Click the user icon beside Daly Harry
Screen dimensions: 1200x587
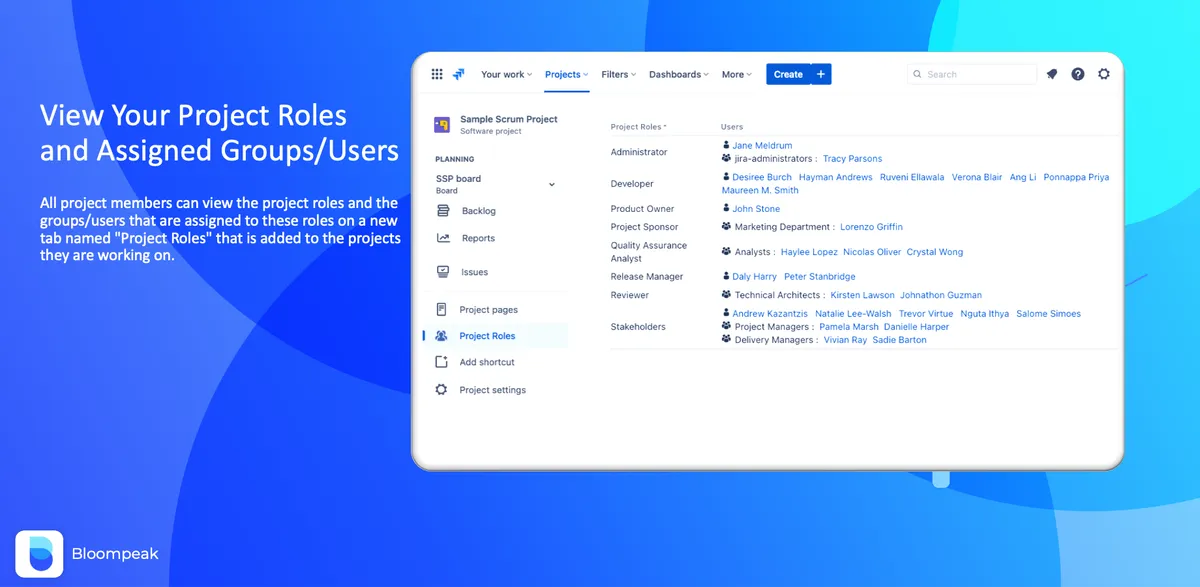[x=725, y=276]
